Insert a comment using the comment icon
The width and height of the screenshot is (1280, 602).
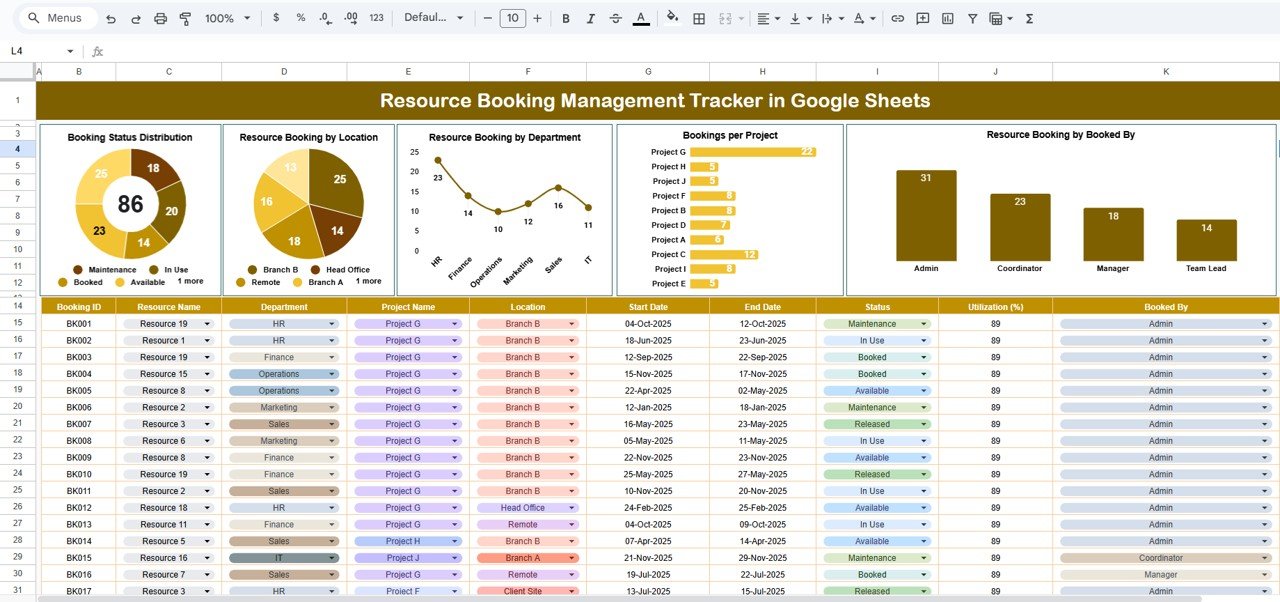(x=922, y=18)
